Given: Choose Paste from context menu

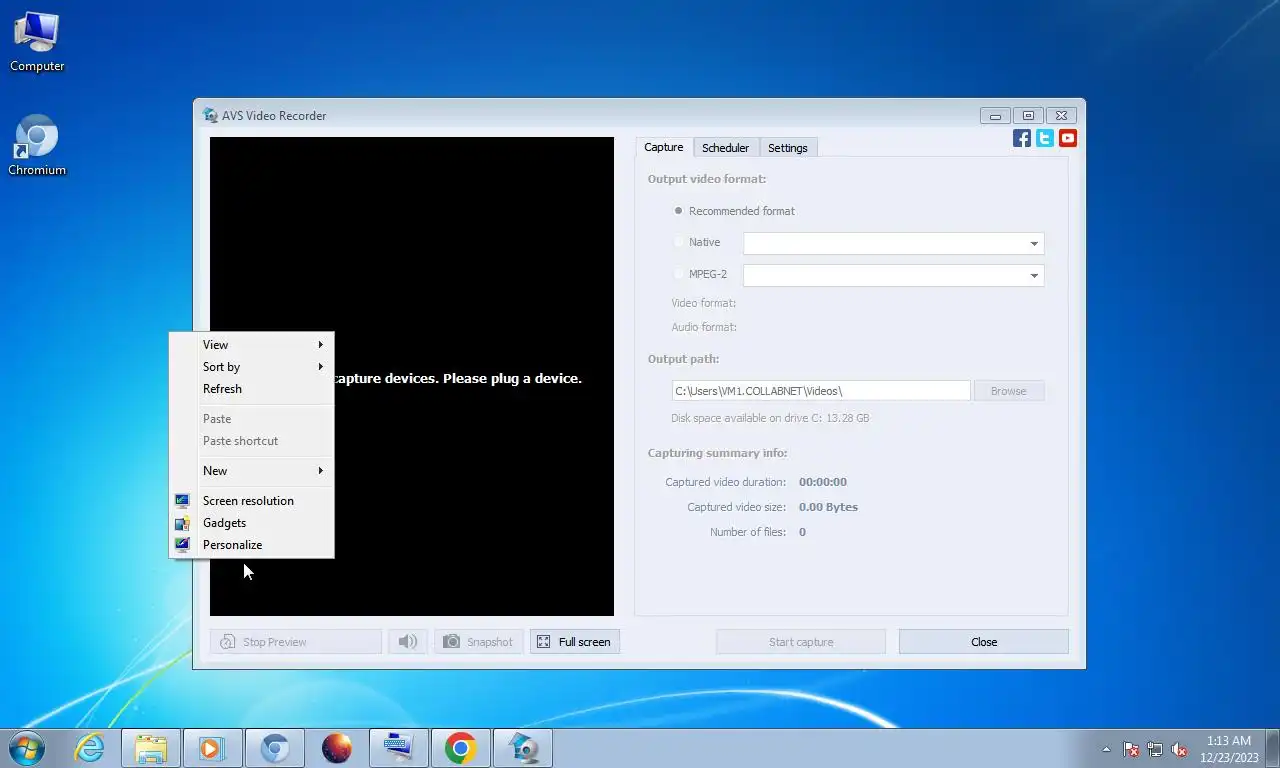Looking at the screenshot, I should click(x=251, y=419).
